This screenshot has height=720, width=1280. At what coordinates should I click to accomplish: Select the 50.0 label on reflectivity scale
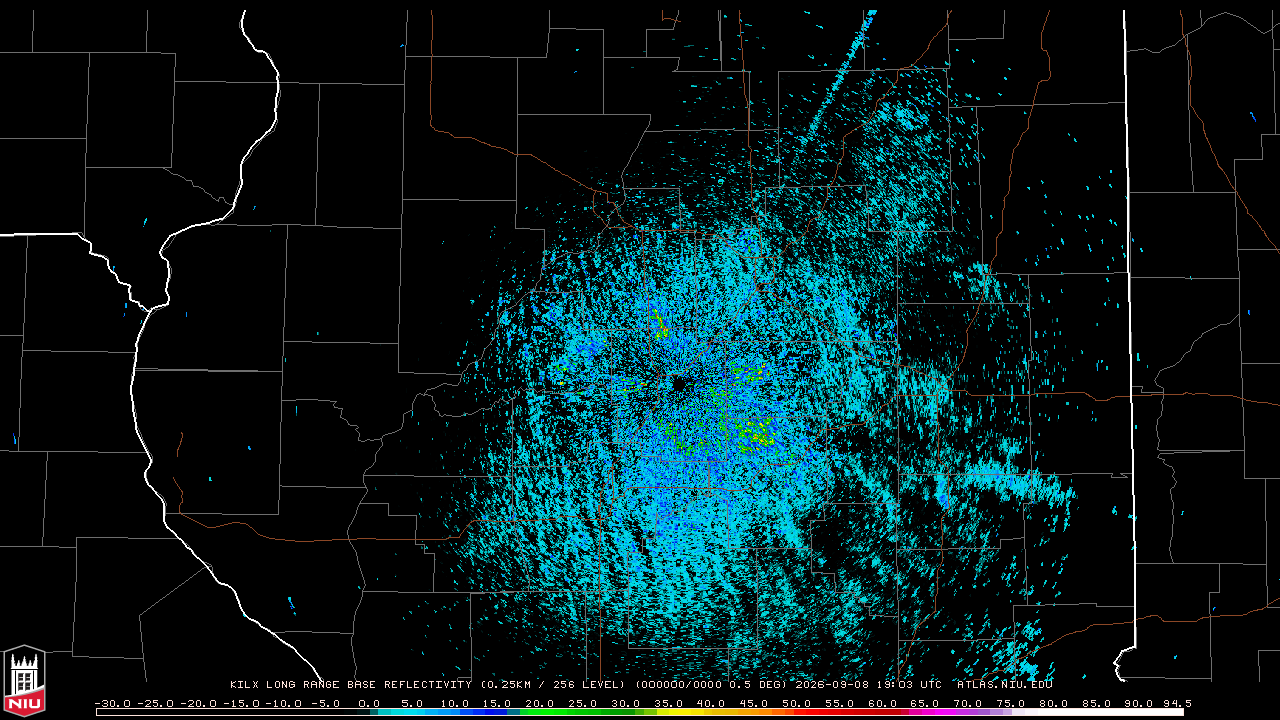pos(796,703)
